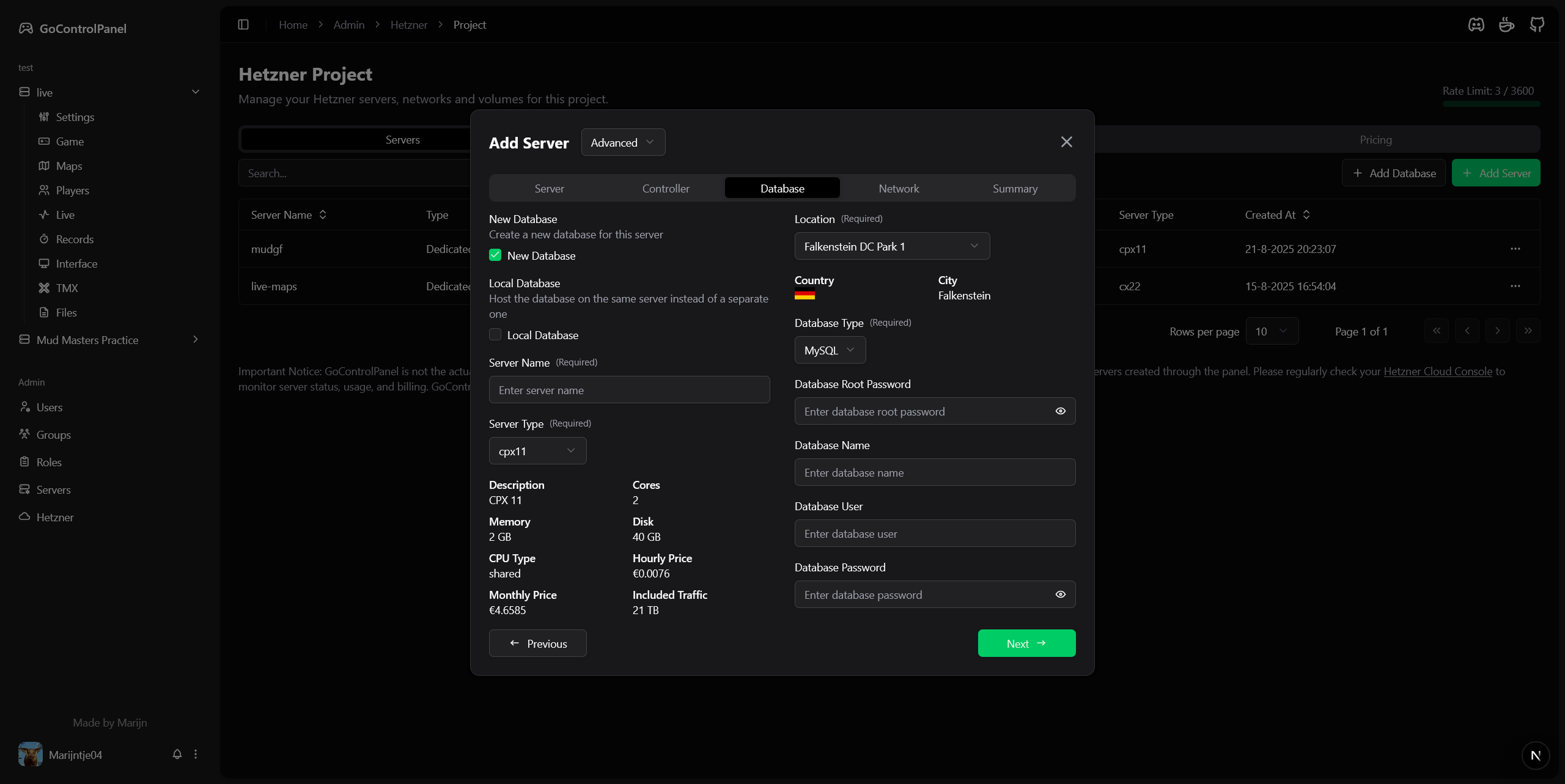Switch to the Network tab
Image resolution: width=1565 pixels, height=784 pixels.
tap(899, 188)
